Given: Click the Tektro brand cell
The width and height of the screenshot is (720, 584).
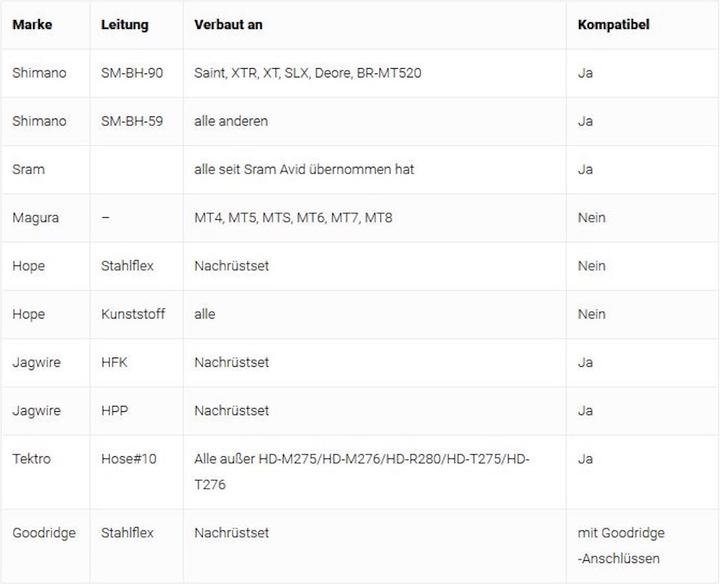Looking at the screenshot, I should (31, 459).
